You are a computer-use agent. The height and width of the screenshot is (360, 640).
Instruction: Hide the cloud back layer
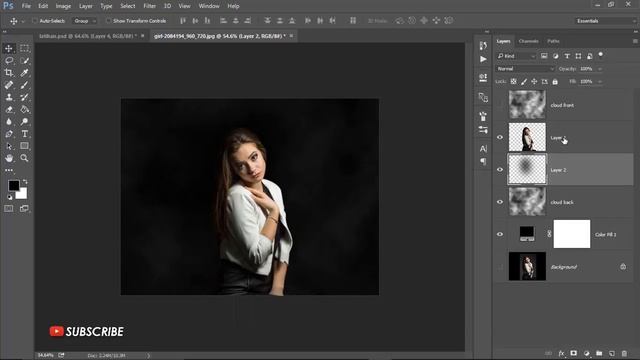tap(500, 202)
